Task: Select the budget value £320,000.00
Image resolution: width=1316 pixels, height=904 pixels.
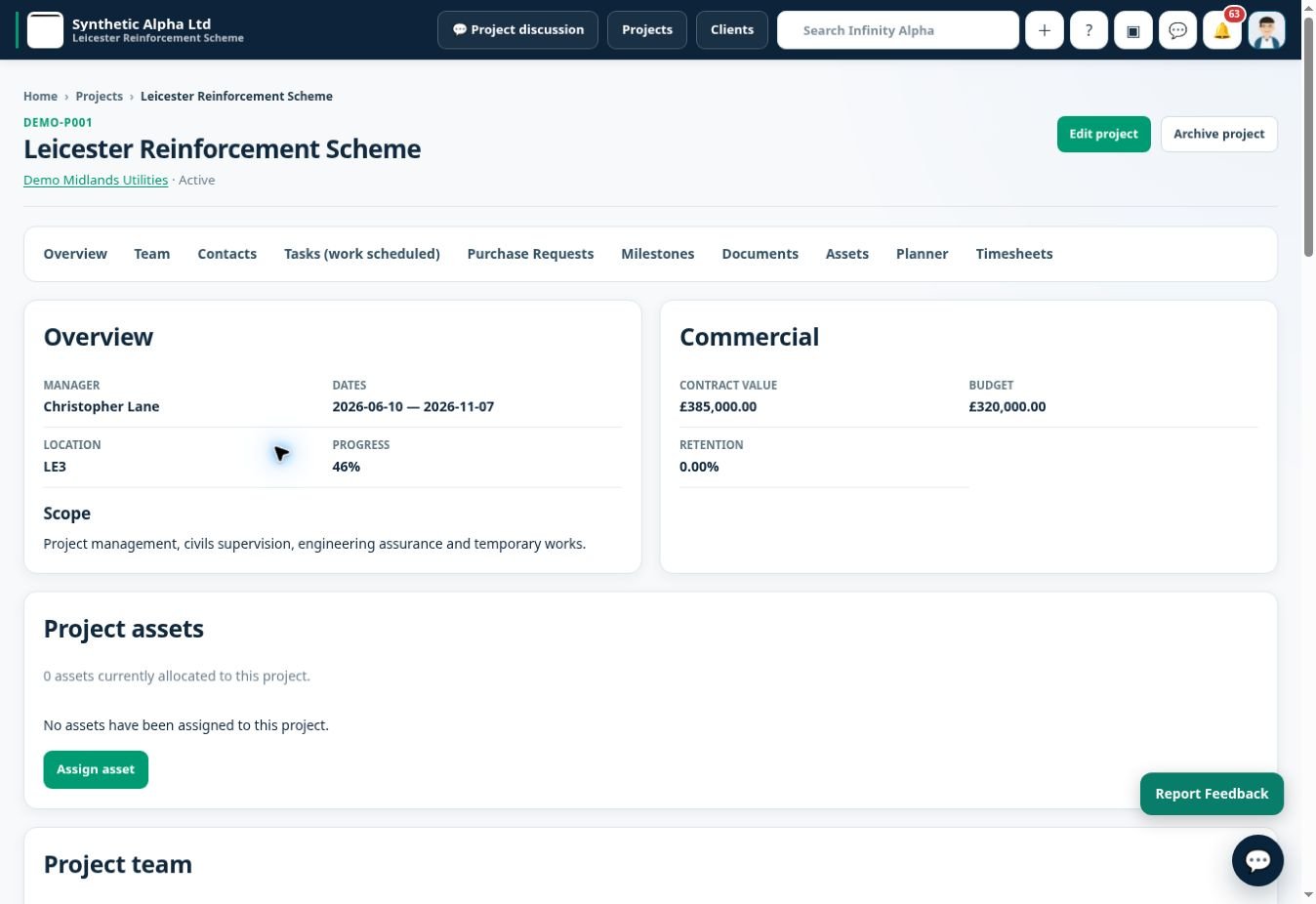Action: pyautogui.click(x=1008, y=407)
